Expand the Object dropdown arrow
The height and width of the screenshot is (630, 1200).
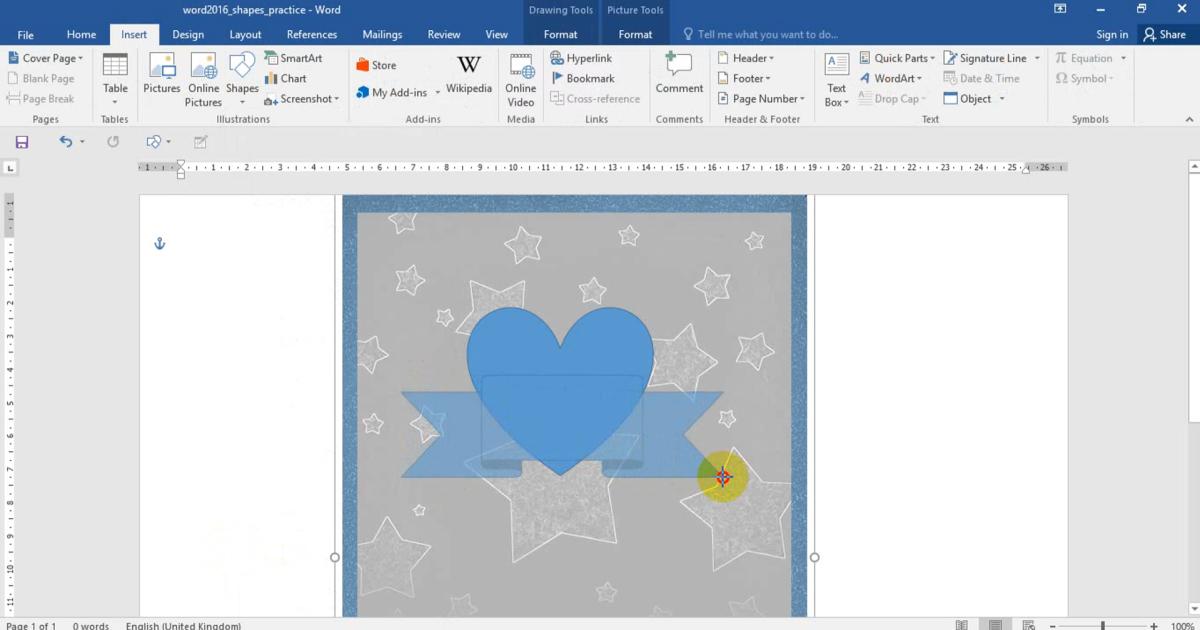tap(1001, 99)
